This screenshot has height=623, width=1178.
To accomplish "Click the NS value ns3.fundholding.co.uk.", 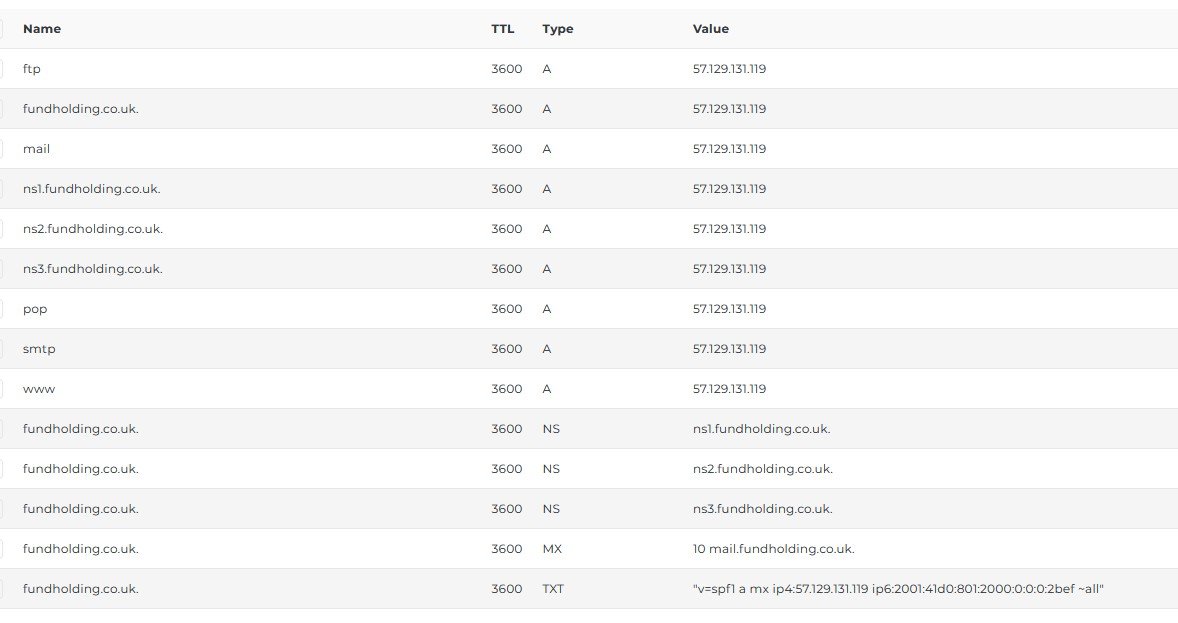I will pos(763,509).
